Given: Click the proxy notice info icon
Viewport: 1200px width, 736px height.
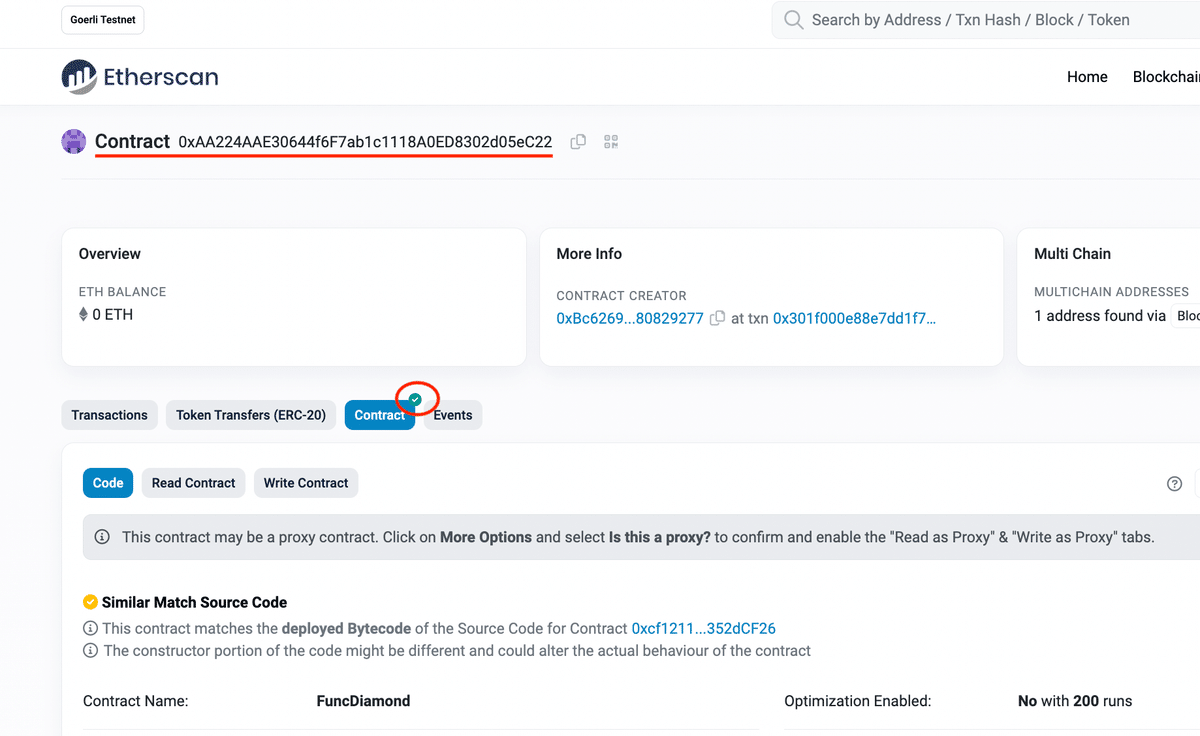Looking at the screenshot, I should coord(102,537).
